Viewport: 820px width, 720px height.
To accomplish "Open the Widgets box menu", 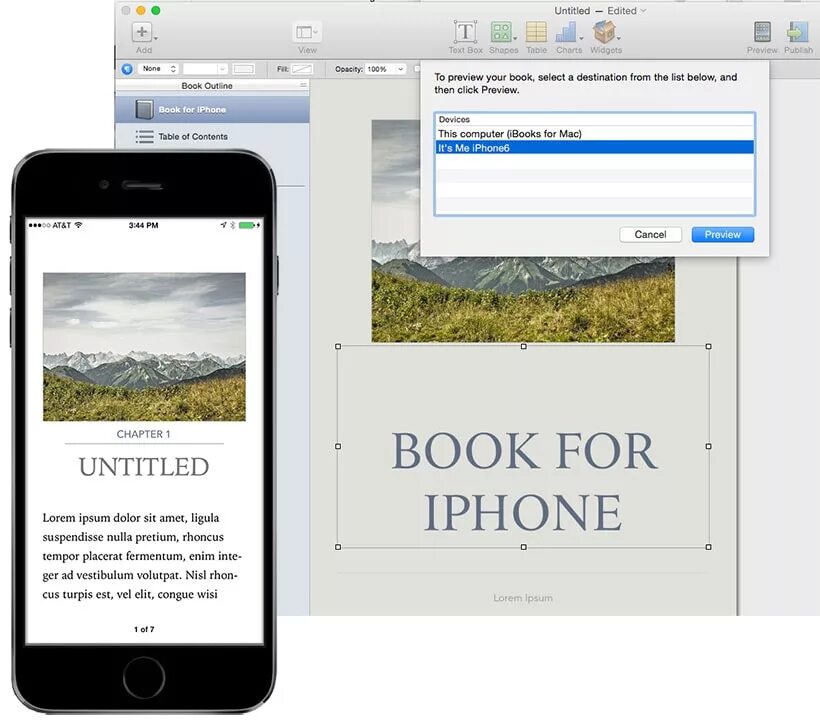I will tap(605, 32).
